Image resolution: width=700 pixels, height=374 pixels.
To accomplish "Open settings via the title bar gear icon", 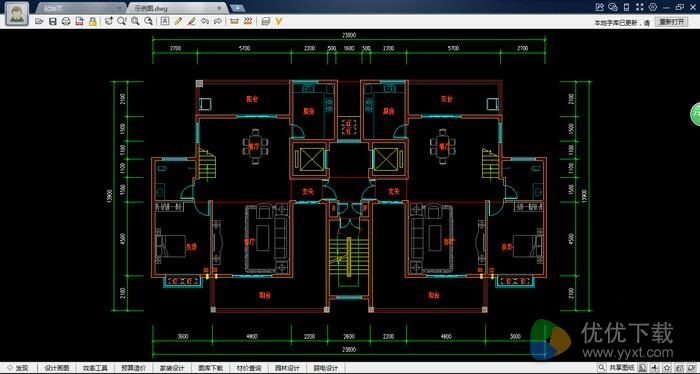I will [x=653, y=7].
